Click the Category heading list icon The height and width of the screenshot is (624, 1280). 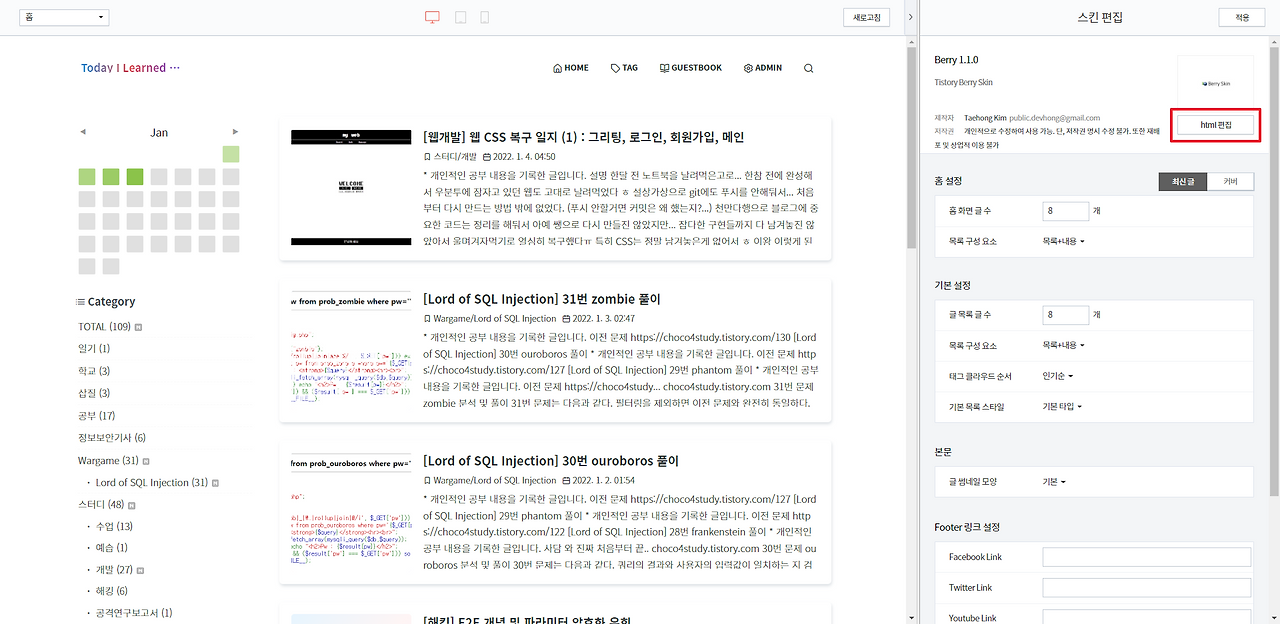coord(81,301)
